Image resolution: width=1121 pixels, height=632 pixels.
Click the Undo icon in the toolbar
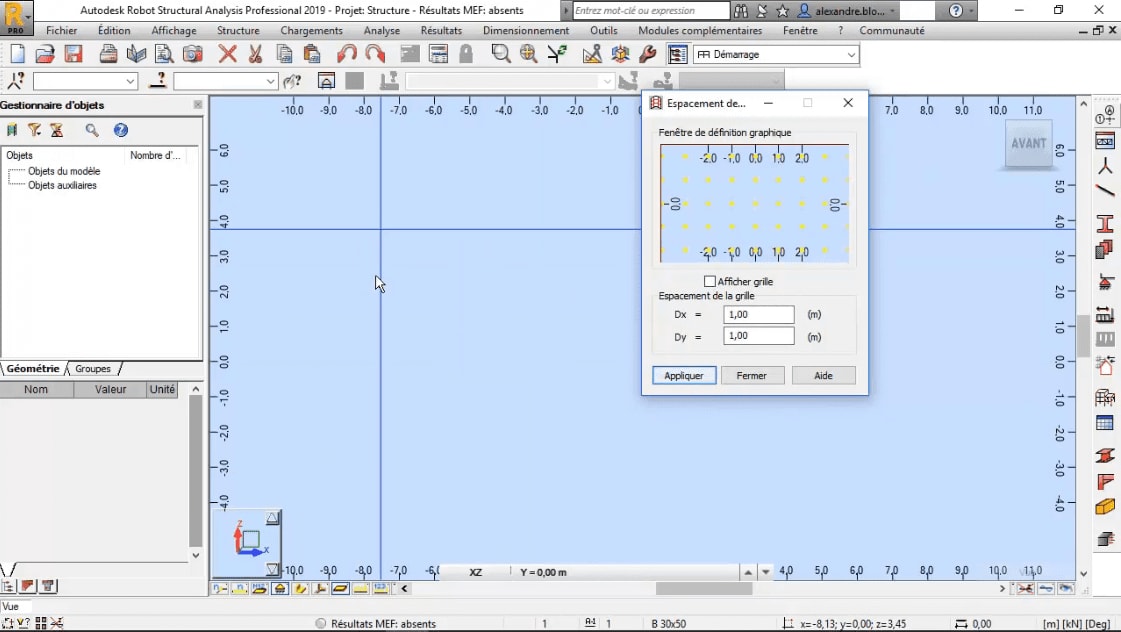coord(348,54)
